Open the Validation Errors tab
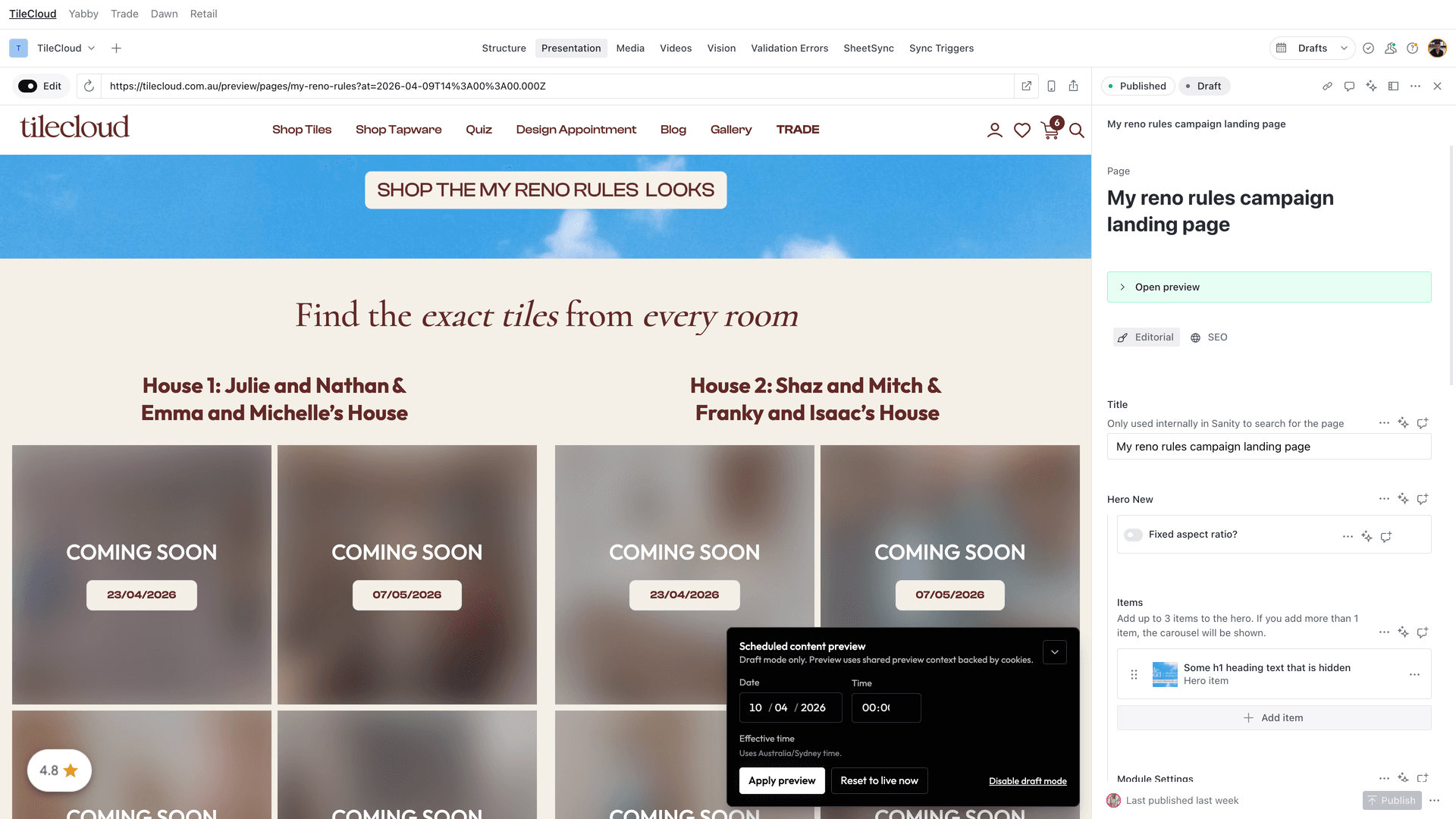This screenshot has height=819, width=1456. [x=789, y=49]
